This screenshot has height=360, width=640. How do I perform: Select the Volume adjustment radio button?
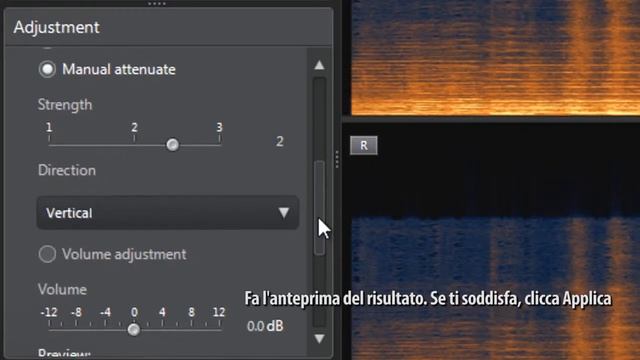[47, 254]
